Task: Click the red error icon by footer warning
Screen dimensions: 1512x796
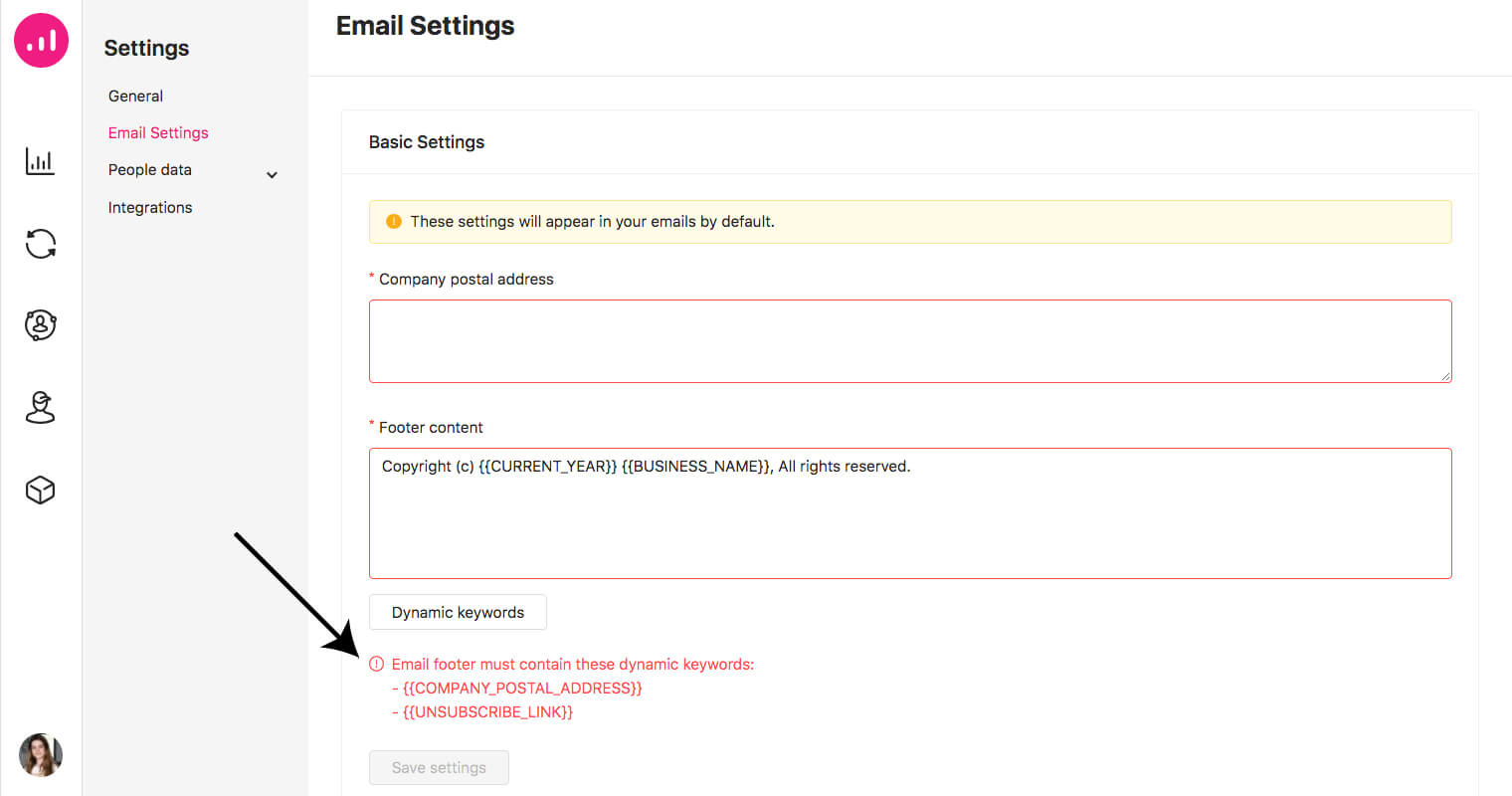Action: point(376,665)
